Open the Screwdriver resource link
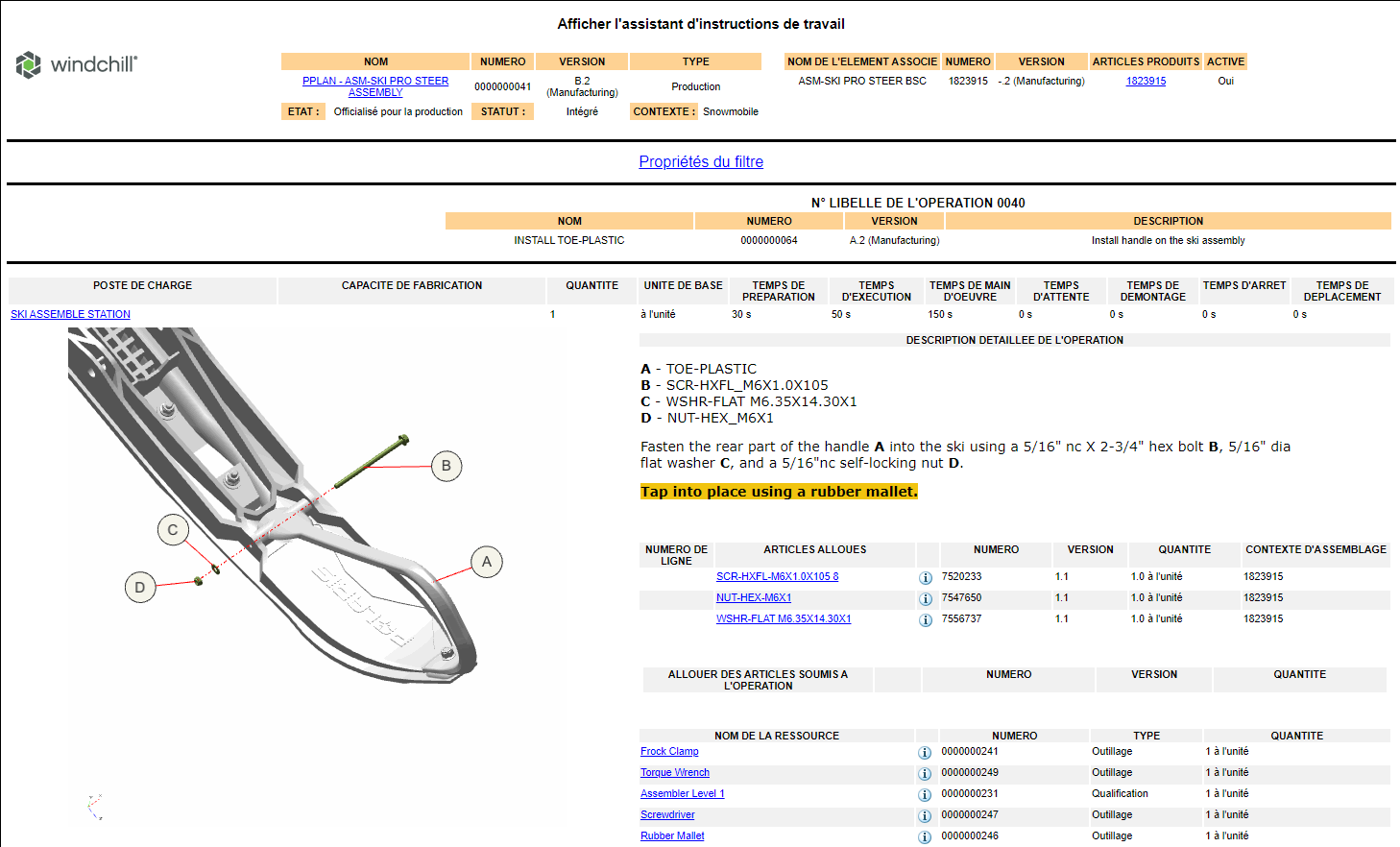This screenshot has height=847, width=1400. pos(666,814)
